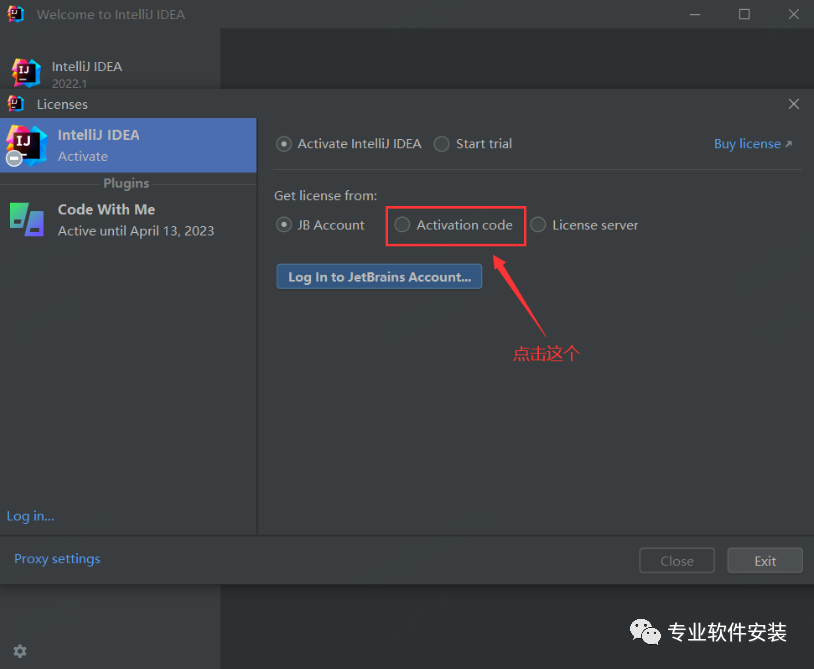Select Code With Me plugin entry
Screen dimensions: 814x669
128,220
